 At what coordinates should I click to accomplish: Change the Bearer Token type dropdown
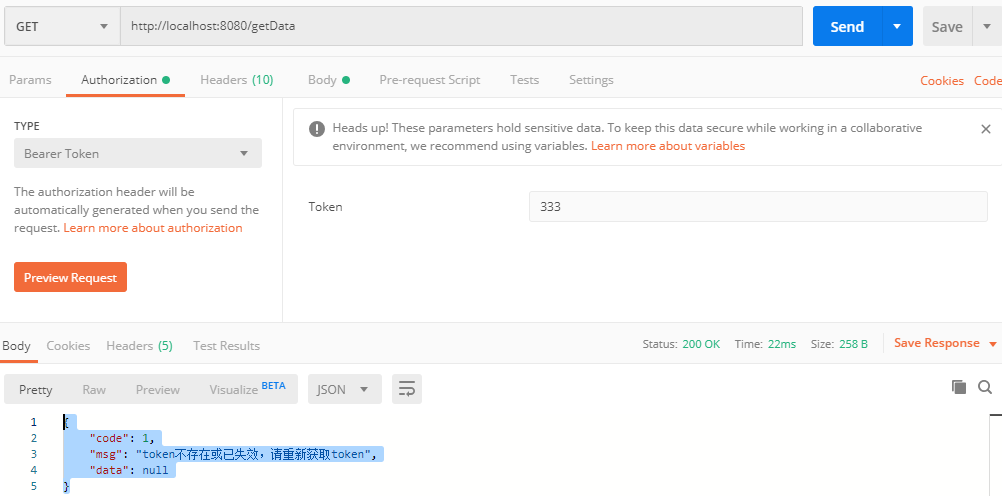click(x=138, y=153)
